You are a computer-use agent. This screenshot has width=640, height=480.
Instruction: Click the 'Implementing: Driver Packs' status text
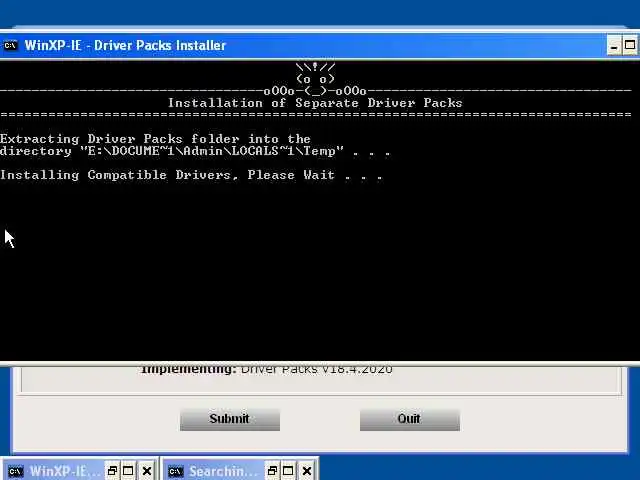(267, 369)
